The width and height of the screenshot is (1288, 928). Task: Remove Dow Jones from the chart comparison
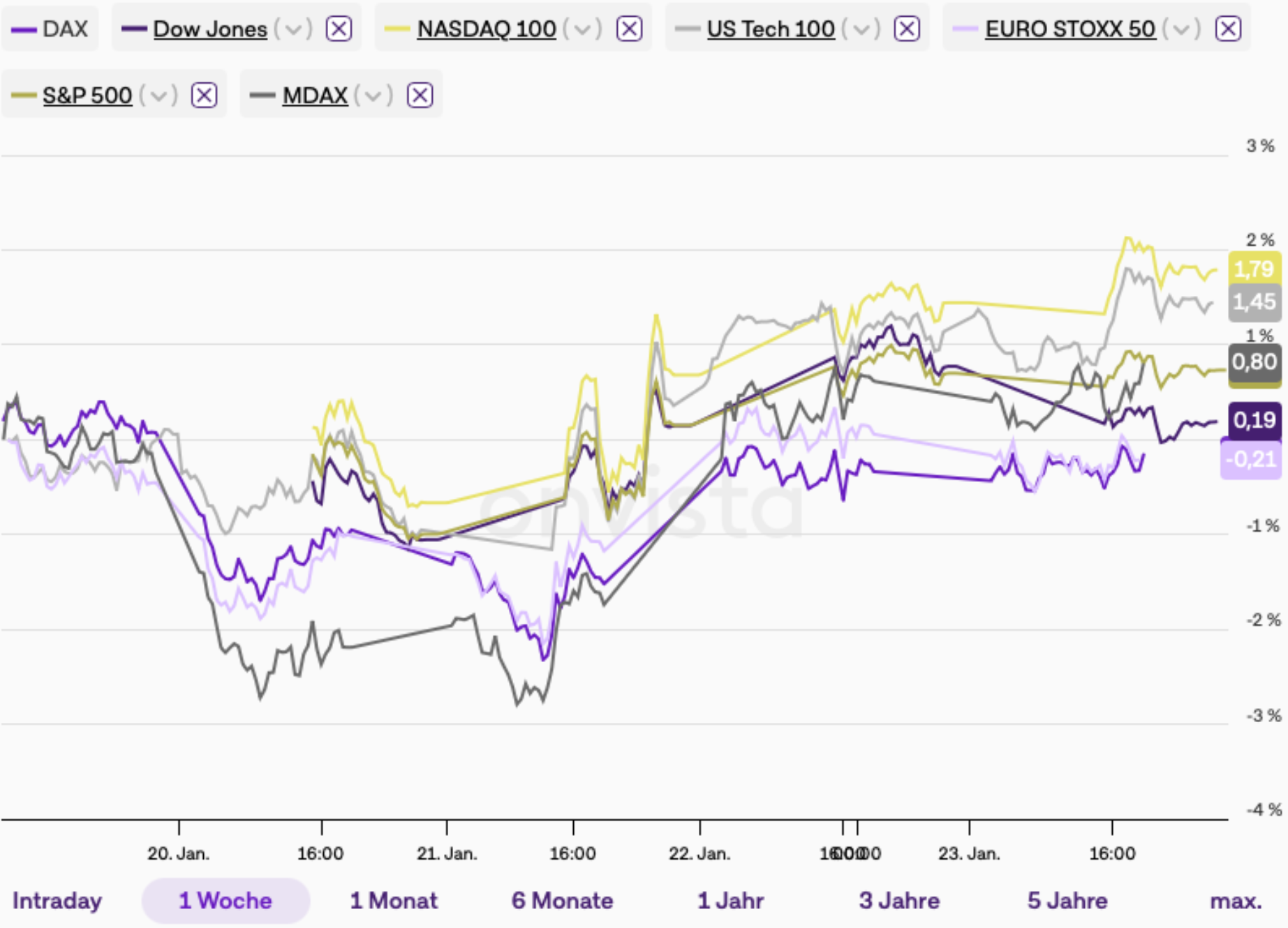click(339, 29)
